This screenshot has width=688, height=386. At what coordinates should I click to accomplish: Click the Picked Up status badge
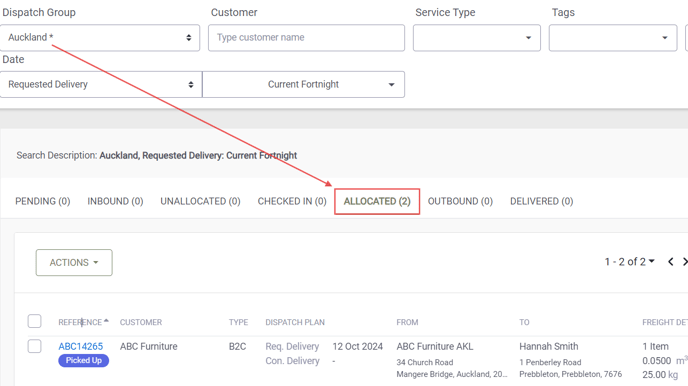[x=83, y=361]
